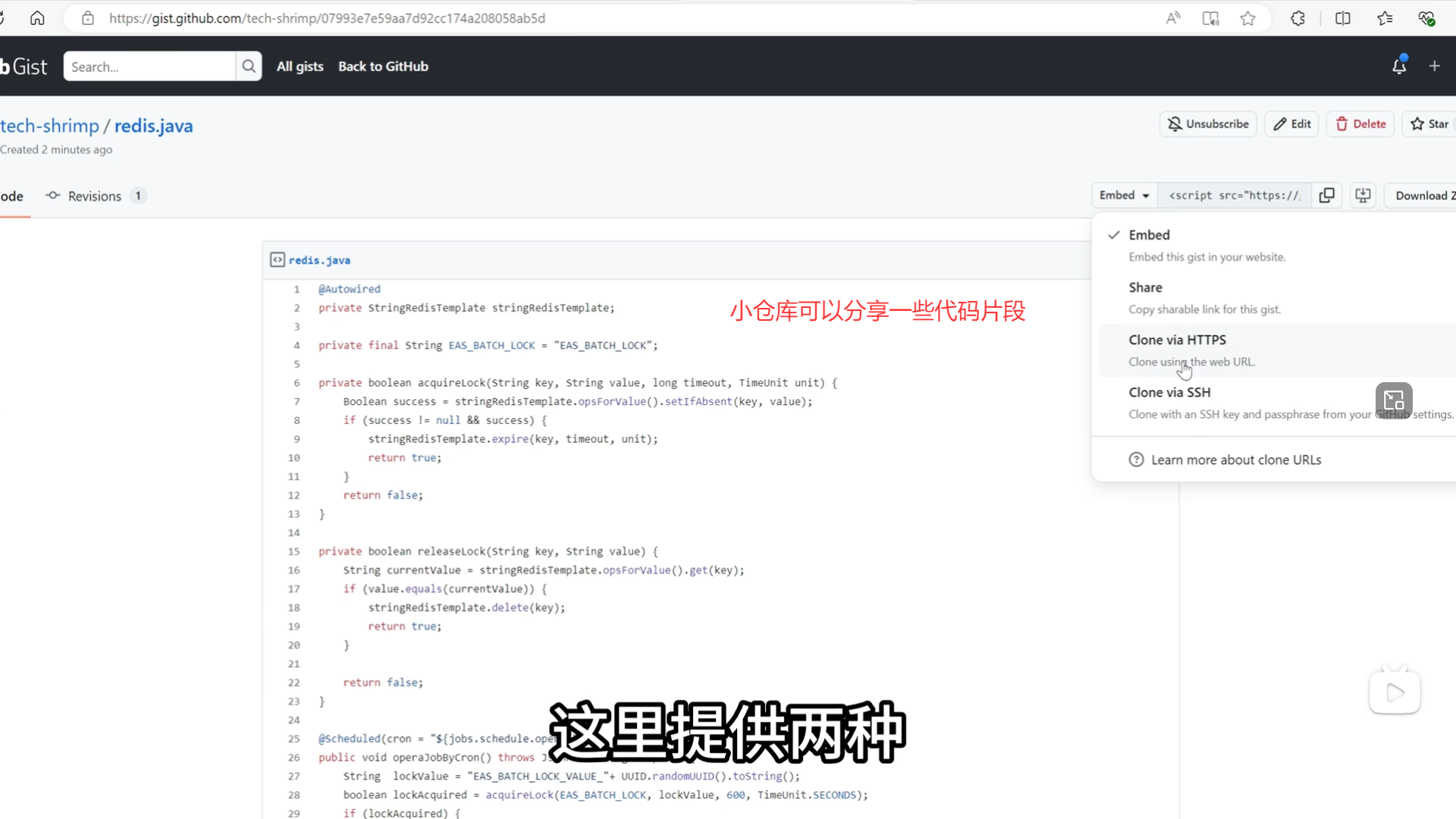Add page to browser favorites star
The image size is (1456, 819).
[1247, 18]
